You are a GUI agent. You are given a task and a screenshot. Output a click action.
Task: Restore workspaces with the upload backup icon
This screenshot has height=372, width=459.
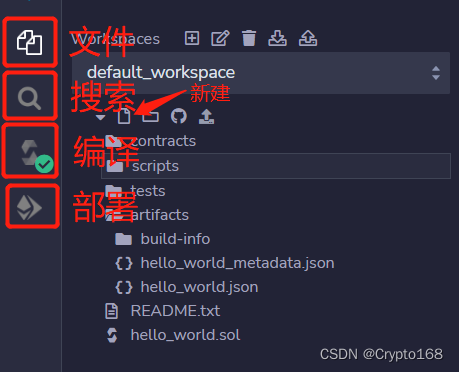tap(308, 38)
